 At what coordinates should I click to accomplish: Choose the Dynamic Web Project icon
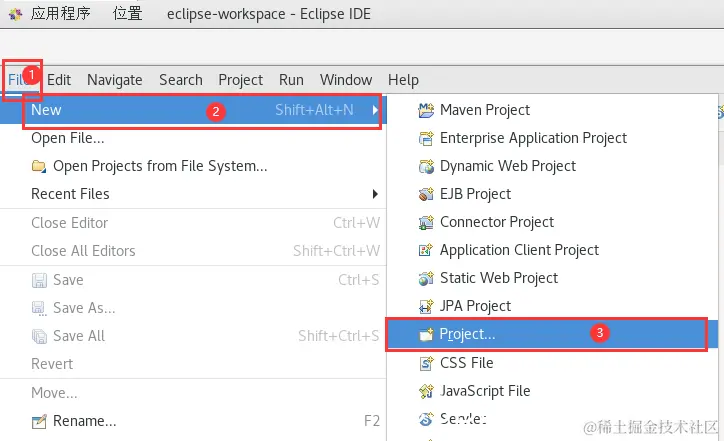(x=426, y=166)
